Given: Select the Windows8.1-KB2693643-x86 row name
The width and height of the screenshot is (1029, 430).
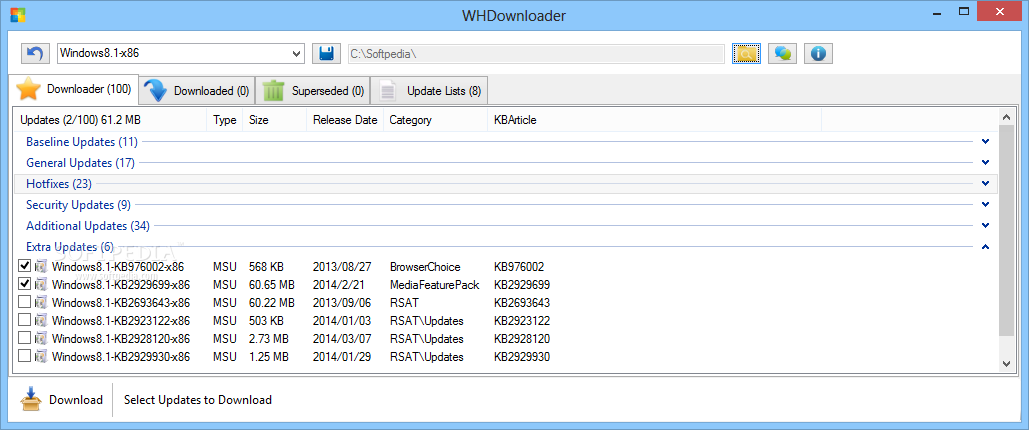Looking at the screenshot, I should (x=121, y=303).
